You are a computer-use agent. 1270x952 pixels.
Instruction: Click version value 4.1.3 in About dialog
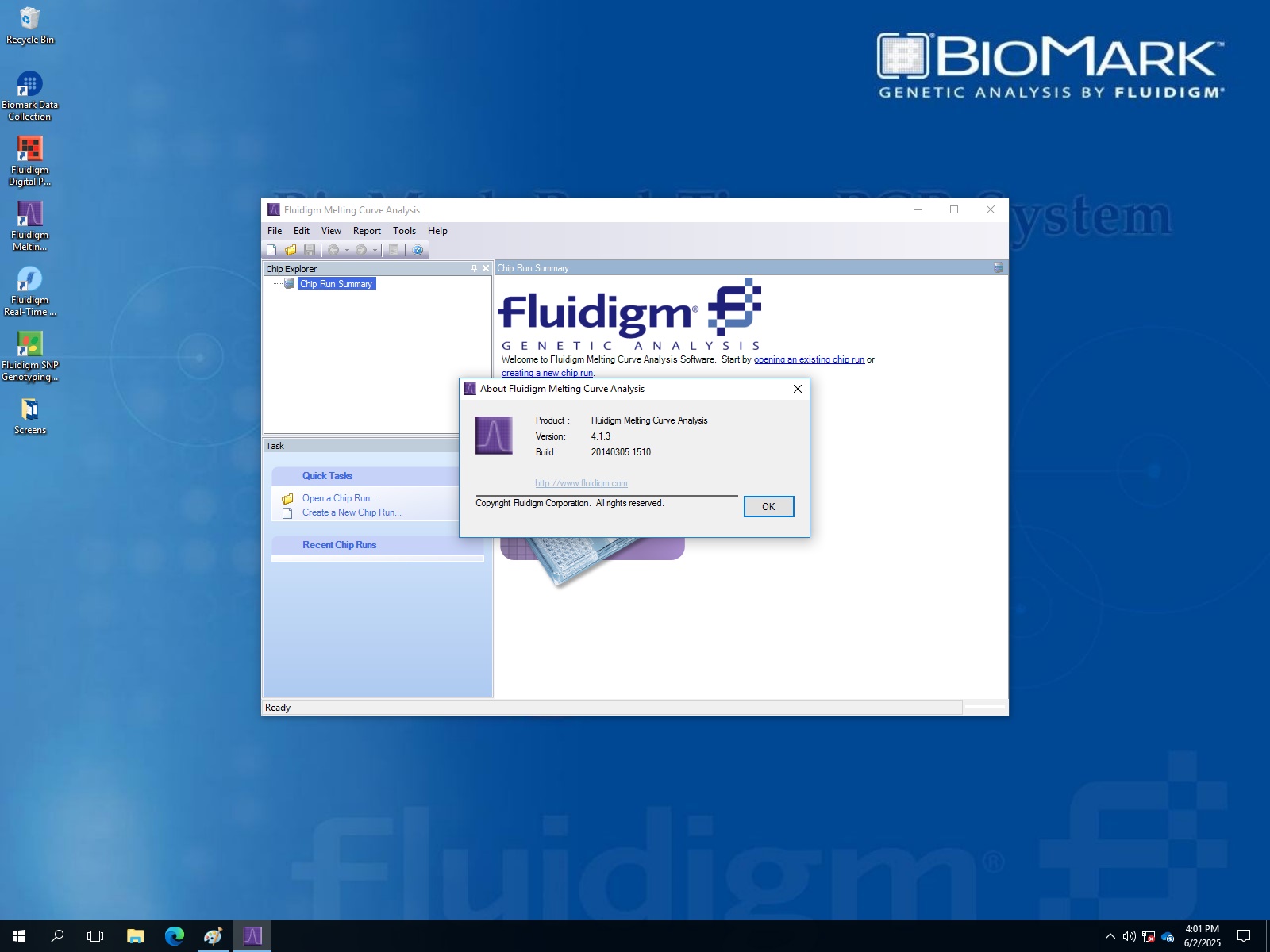pos(601,436)
